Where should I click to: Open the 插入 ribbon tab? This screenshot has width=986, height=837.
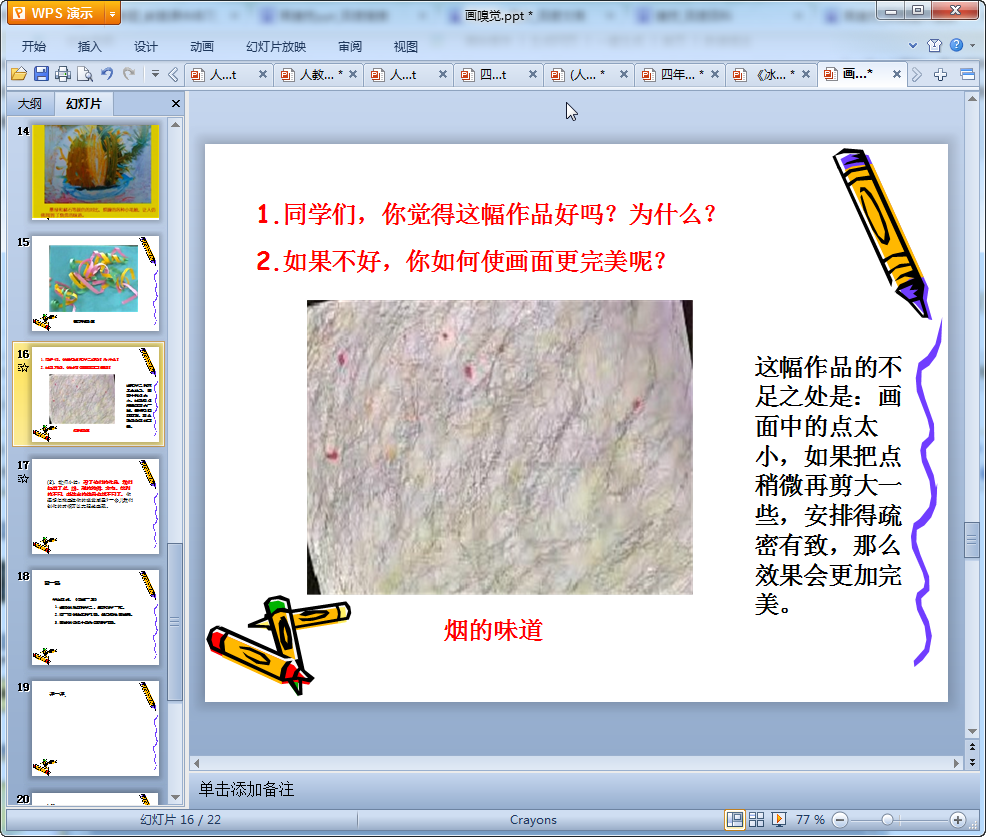89,47
